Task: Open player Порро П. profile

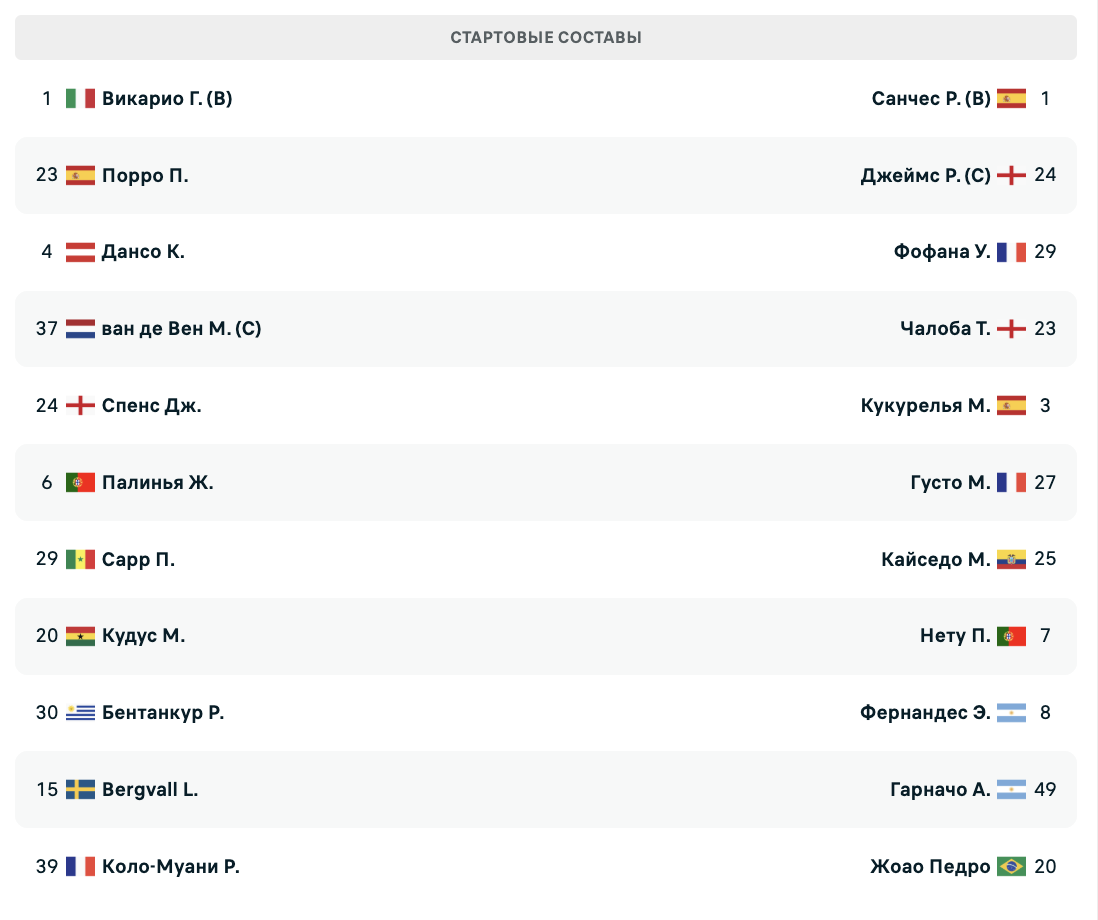Action: pyautogui.click(x=145, y=175)
